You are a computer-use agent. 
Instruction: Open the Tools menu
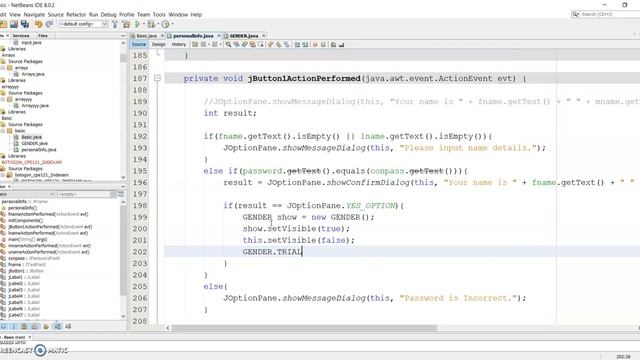click(x=159, y=14)
